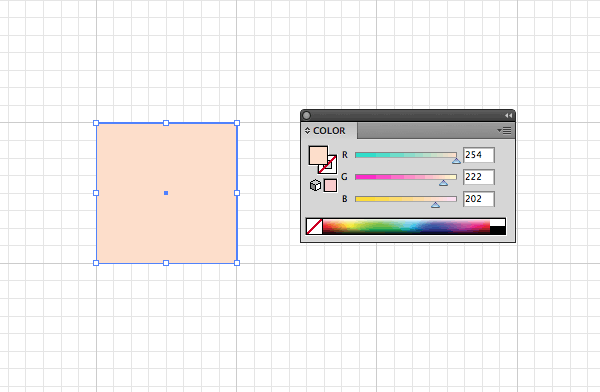The width and height of the screenshot is (600, 392).
Task: Pick the None swatch on spectrum bar
Action: click(x=314, y=227)
